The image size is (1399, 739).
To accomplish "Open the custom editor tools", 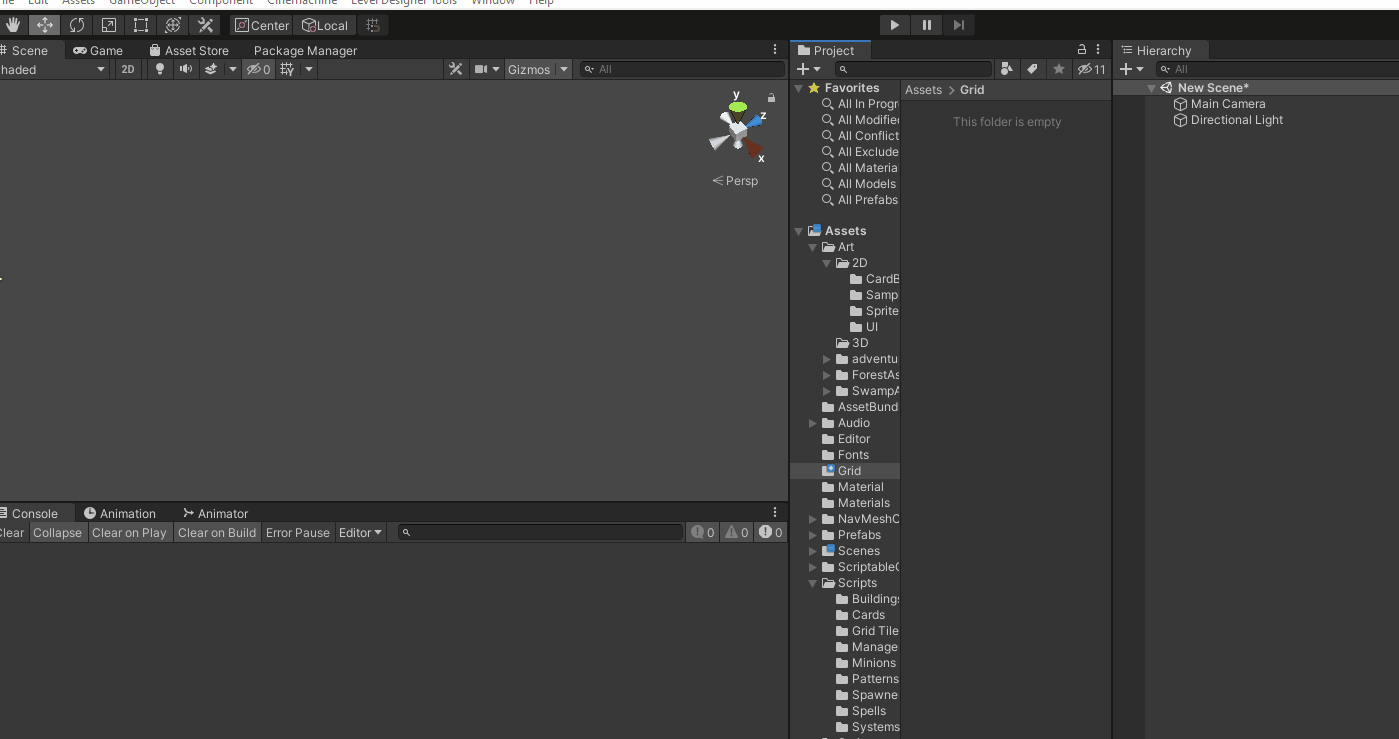I will (206, 25).
